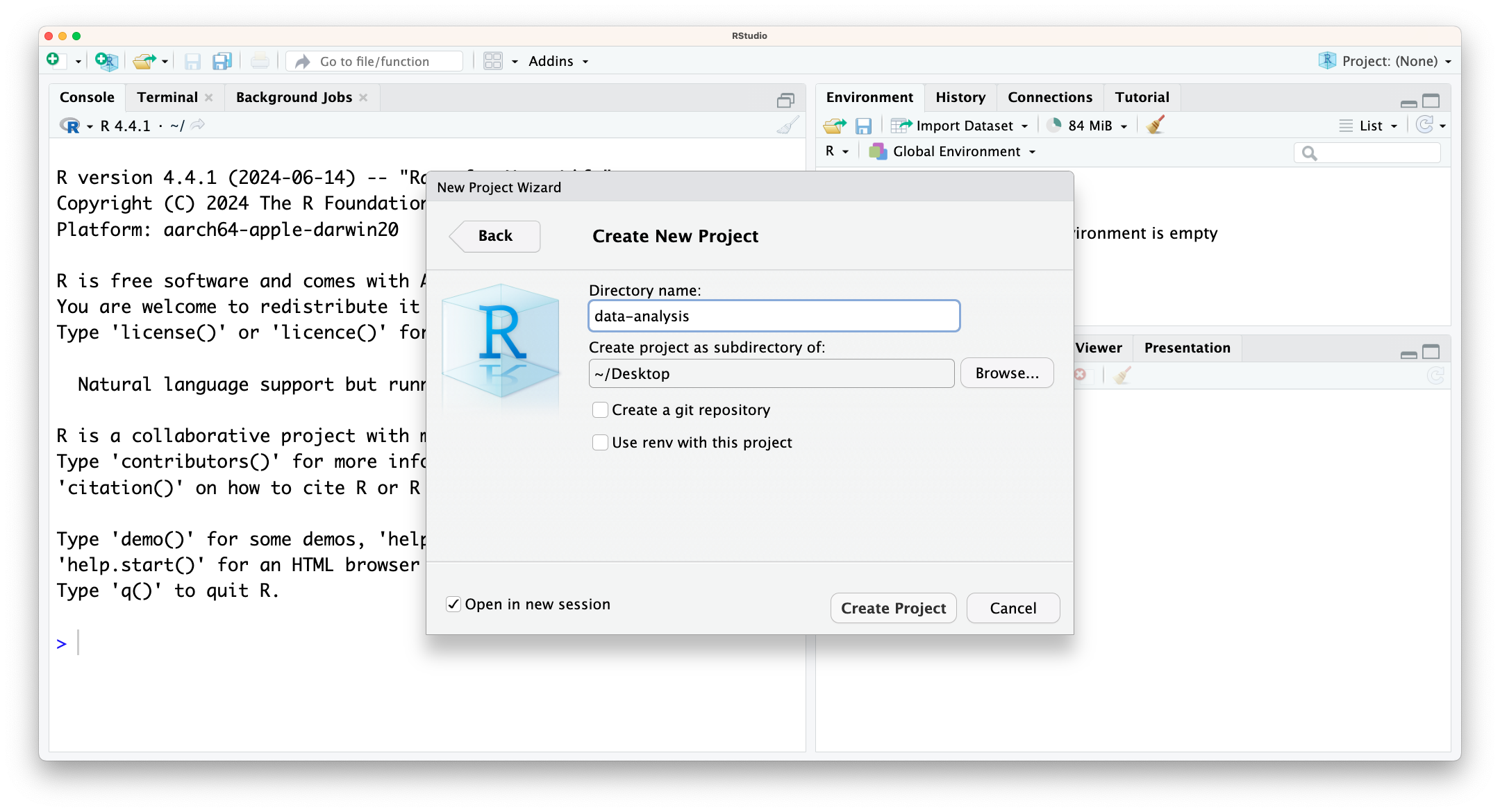Screen dimensions: 1500x812
Task: Clear the console with broom icon
Action: pos(787,126)
